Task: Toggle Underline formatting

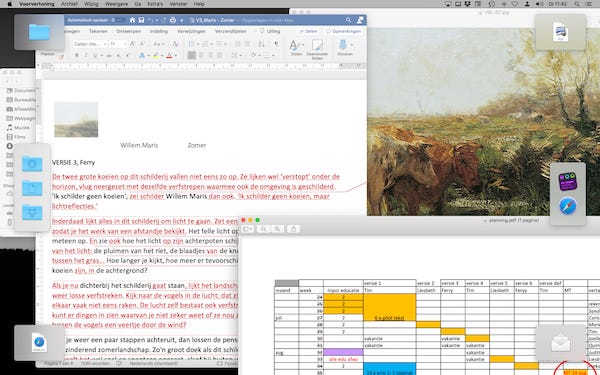Action: point(95,55)
